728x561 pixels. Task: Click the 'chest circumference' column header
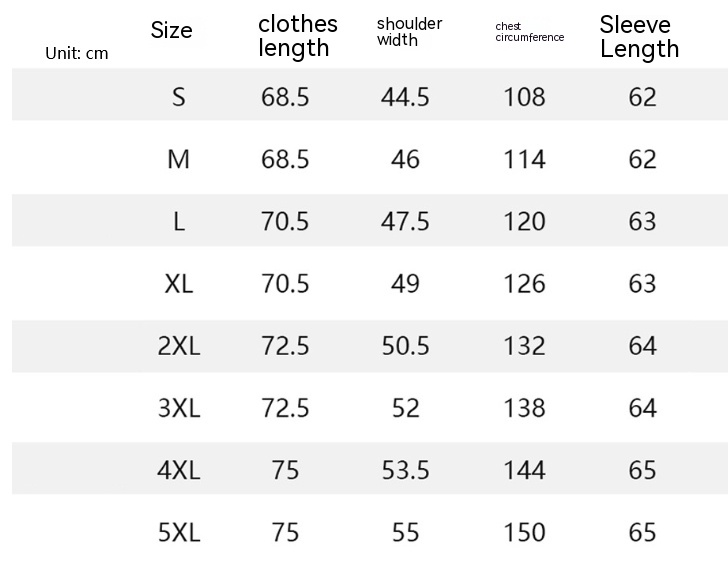[x=529, y=32]
